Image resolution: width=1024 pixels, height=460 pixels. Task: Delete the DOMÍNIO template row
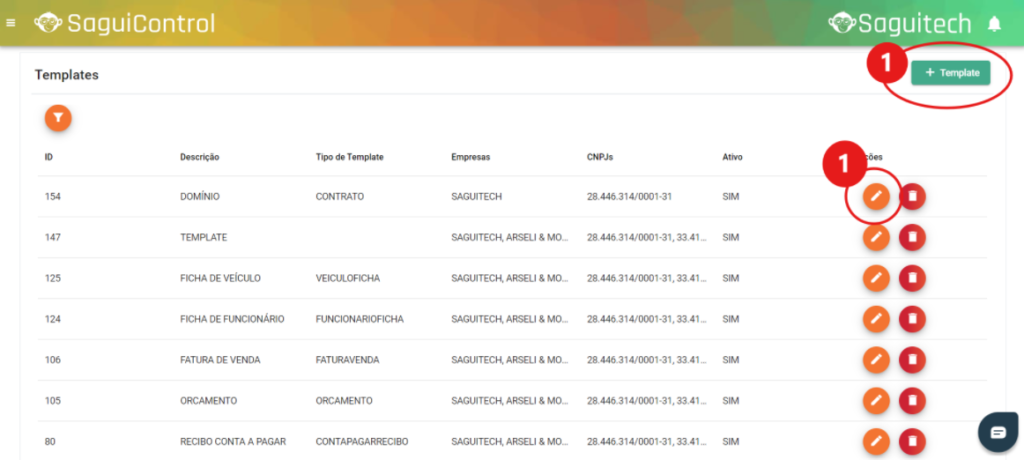point(912,197)
